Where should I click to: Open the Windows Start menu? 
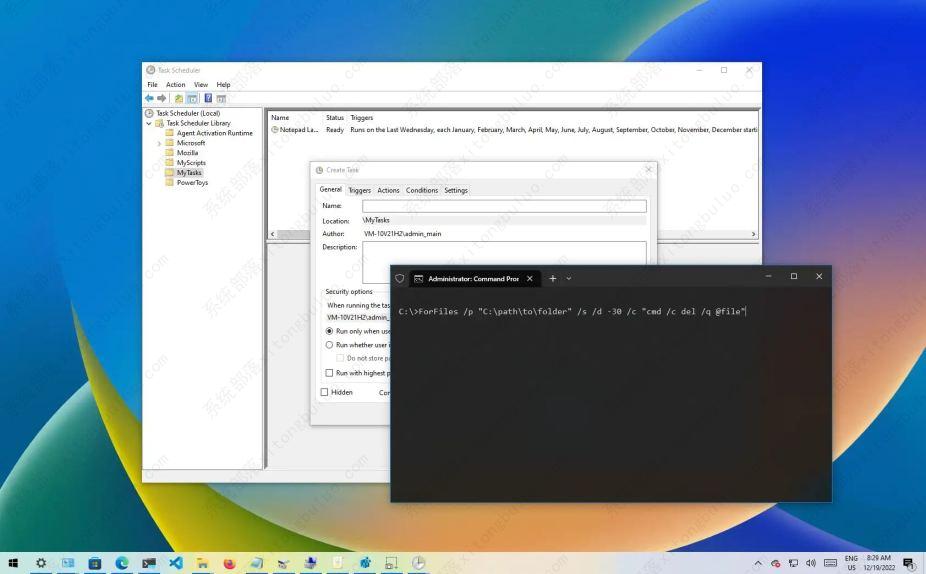pyautogui.click(x=13, y=563)
